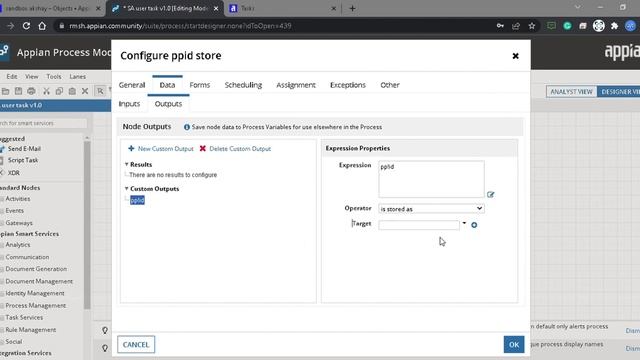Screen dimensions: 640x360
Task: Select the Outputs sub-tab
Action: pyautogui.click(x=168, y=104)
